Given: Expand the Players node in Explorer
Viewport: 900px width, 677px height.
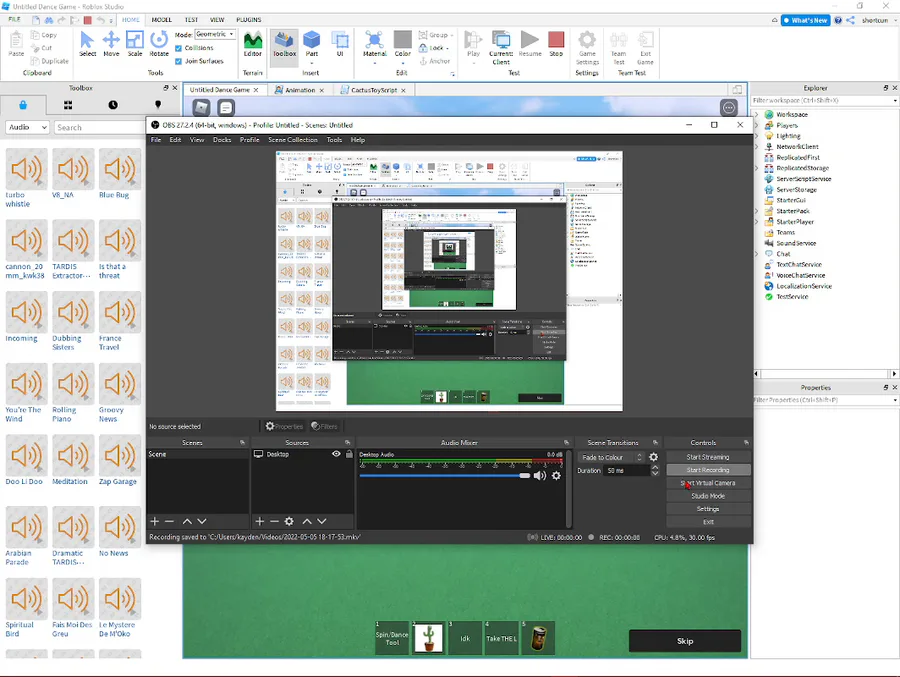Looking at the screenshot, I should pyautogui.click(x=757, y=125).
